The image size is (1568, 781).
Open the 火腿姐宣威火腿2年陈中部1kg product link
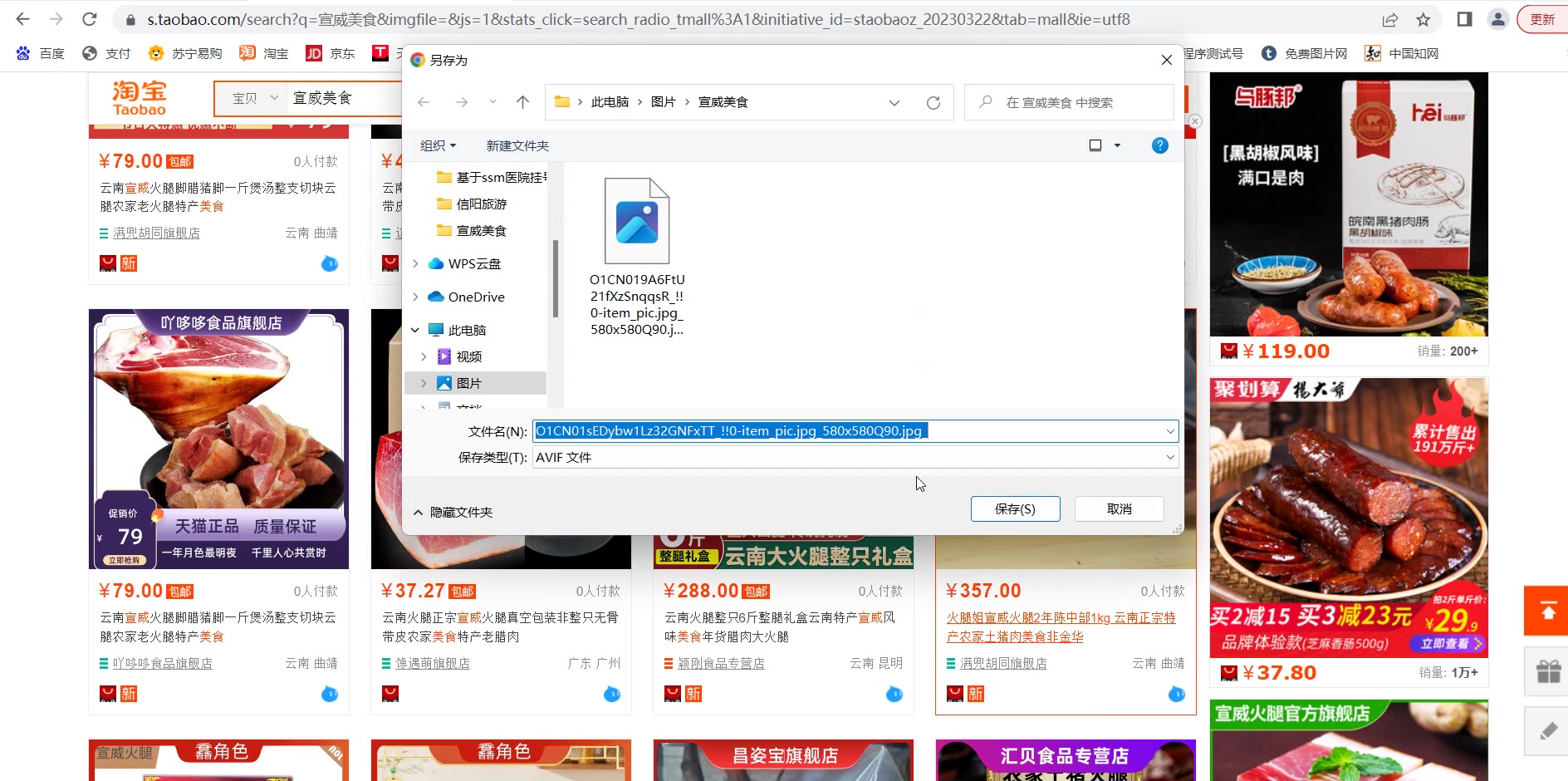pyautogui.click(x=1061, y=627)
